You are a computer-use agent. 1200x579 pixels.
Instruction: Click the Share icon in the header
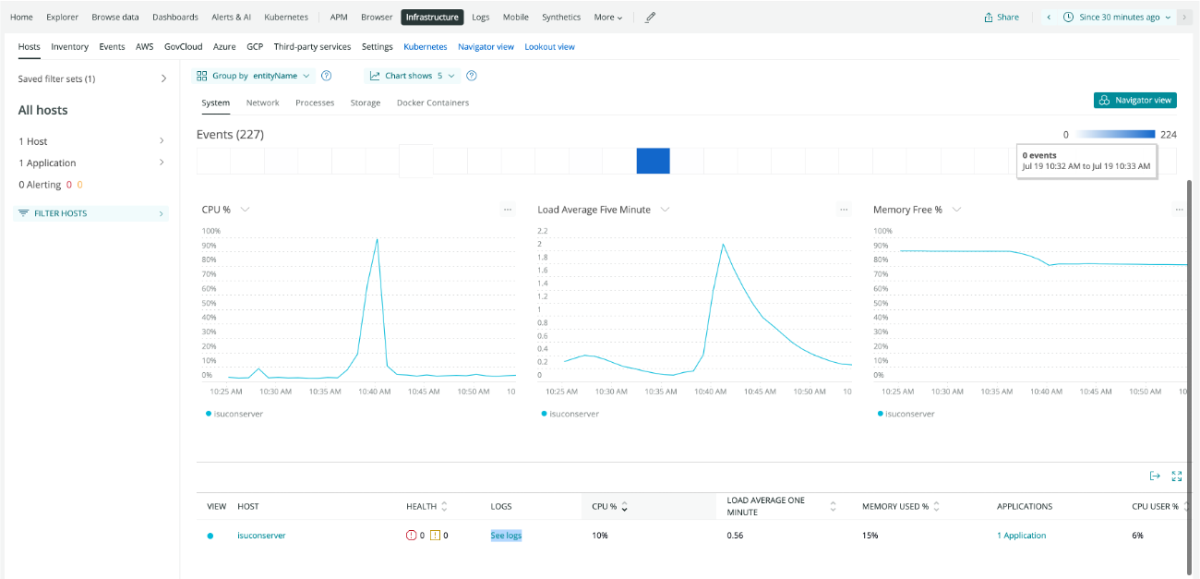point(1001,17)
